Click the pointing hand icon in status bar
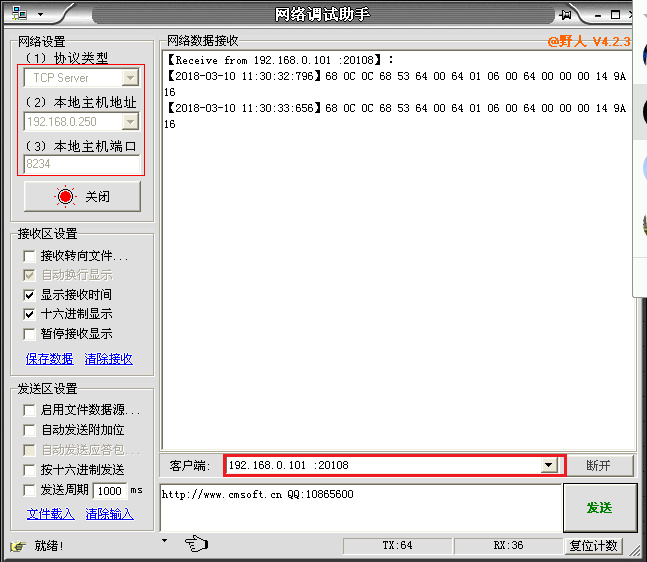The image size is (647, 562). 196,543
